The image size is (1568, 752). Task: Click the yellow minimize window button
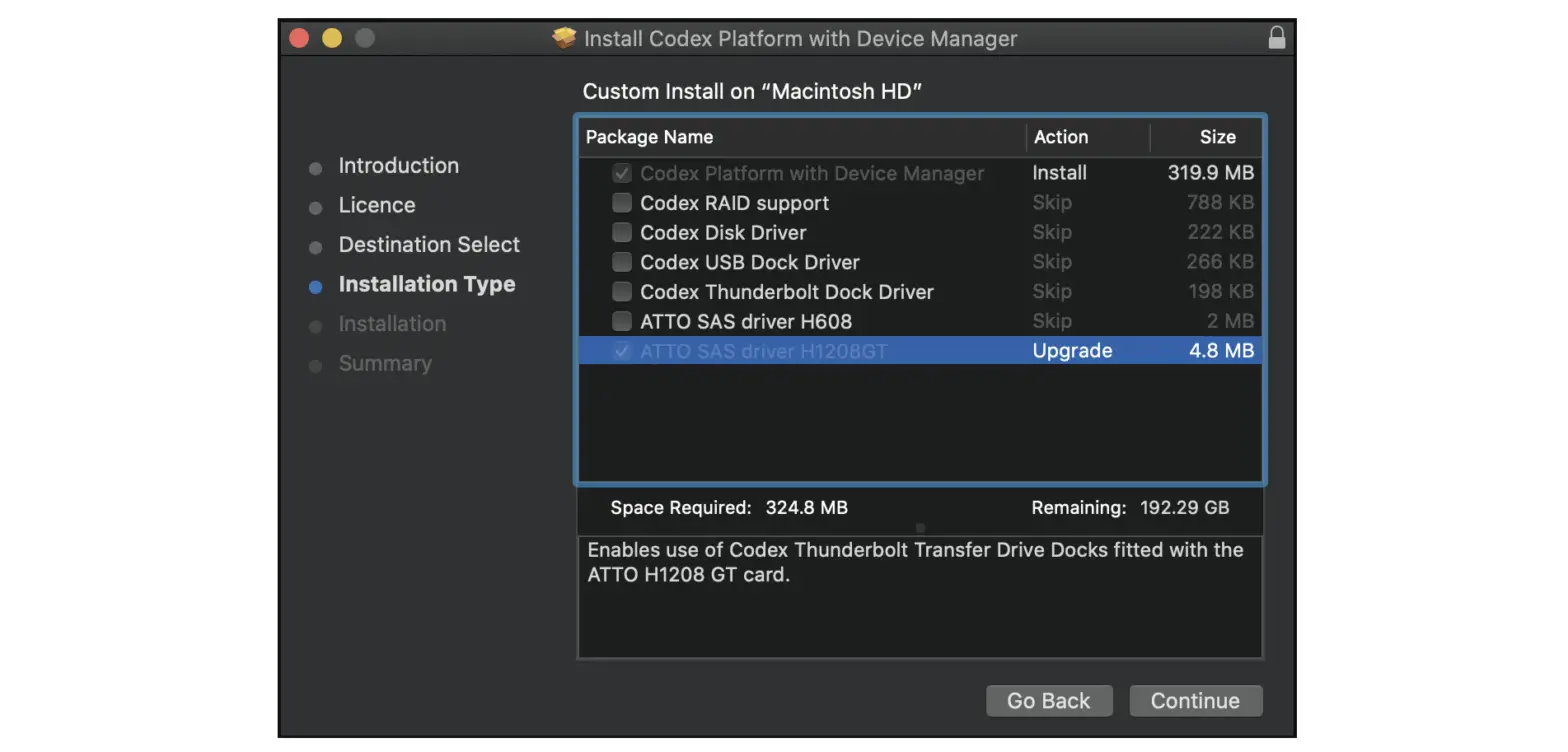tap(332, 38)
